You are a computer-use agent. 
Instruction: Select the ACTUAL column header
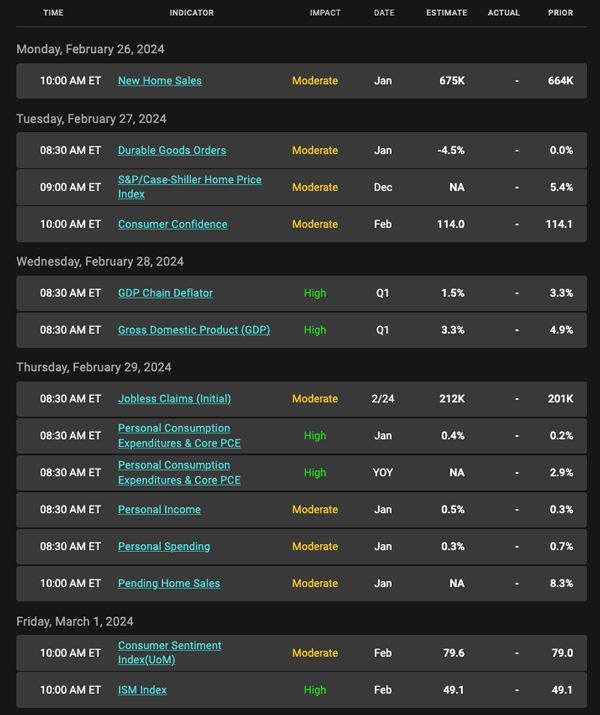click(x=503, y=13)
